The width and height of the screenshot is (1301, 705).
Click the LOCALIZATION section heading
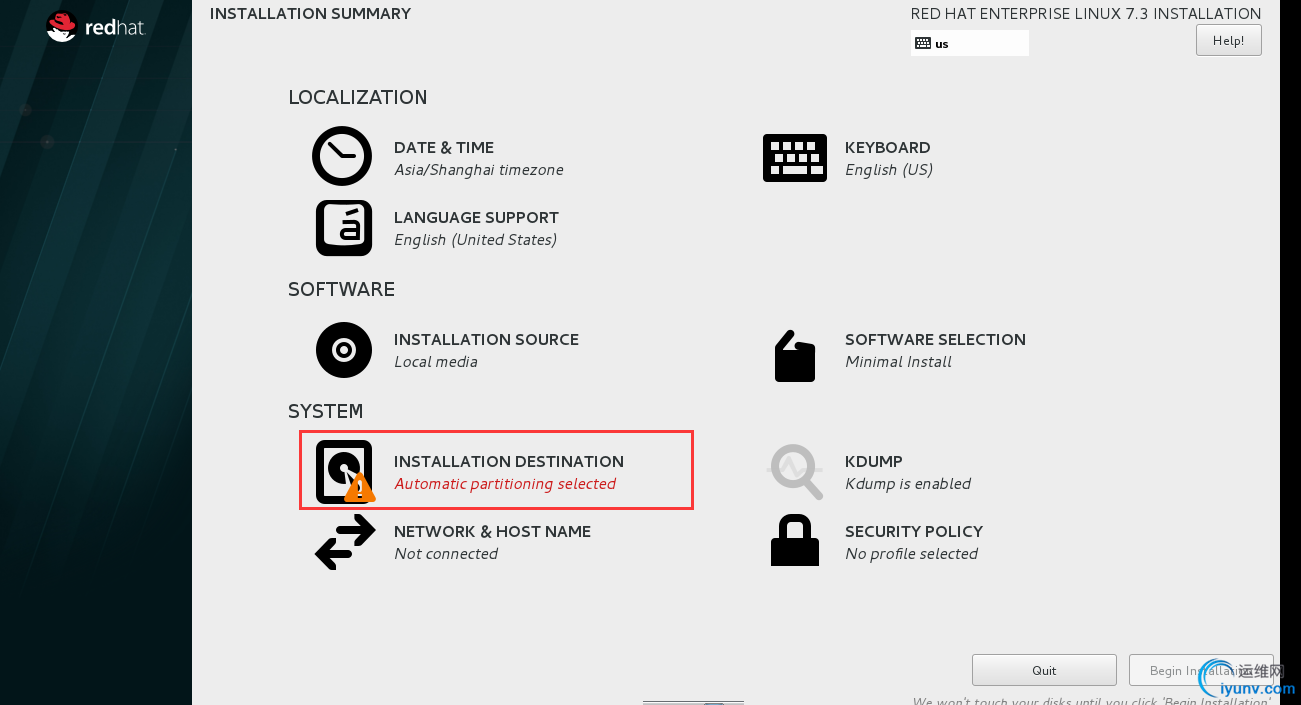click(358, 98)
